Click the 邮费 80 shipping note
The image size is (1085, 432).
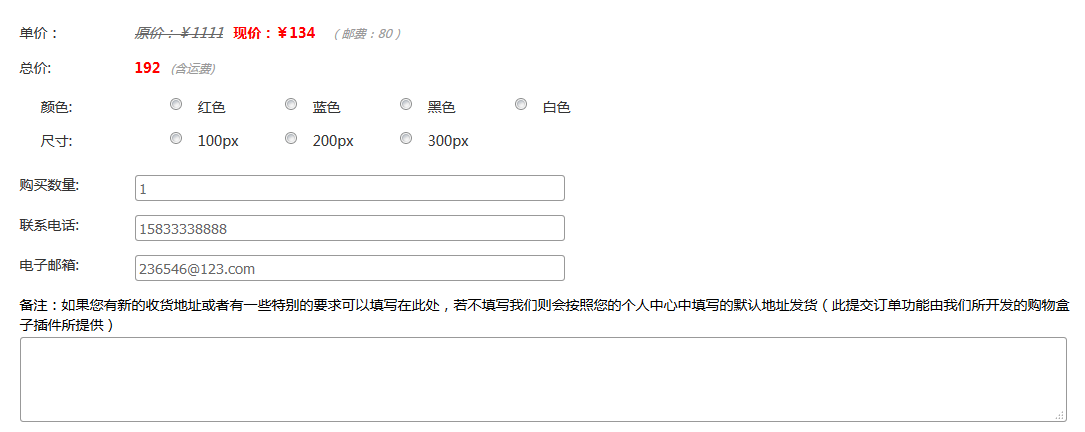(x=367, y=34)
